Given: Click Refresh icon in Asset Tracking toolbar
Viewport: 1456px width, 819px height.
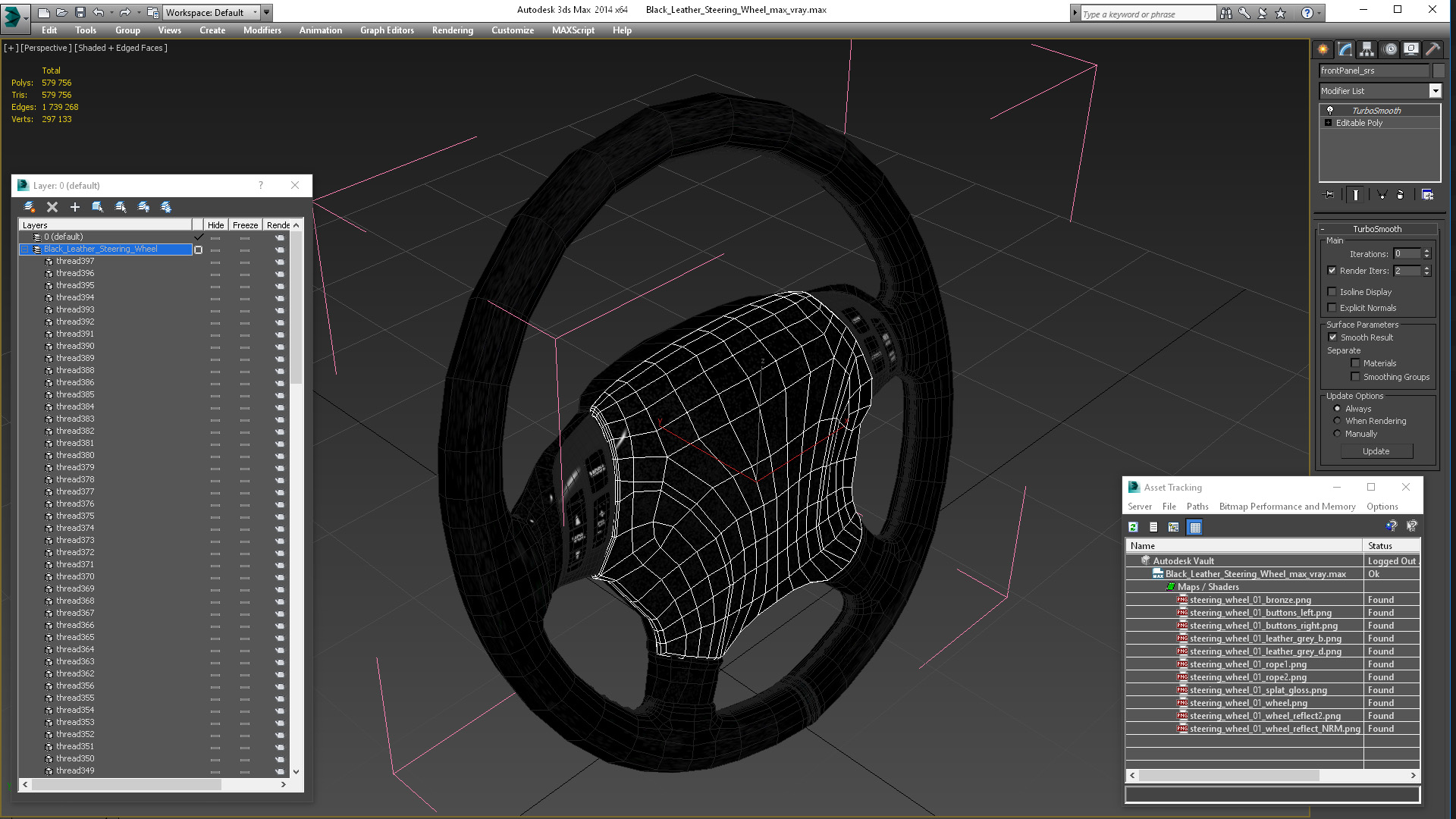Looking at the screenshot, I should click(1133, 527).
